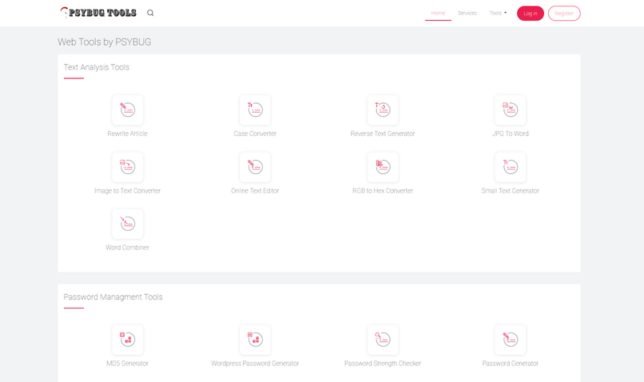Click the Log in button
This screenshot has width=644, height=382.
(530, 13)
